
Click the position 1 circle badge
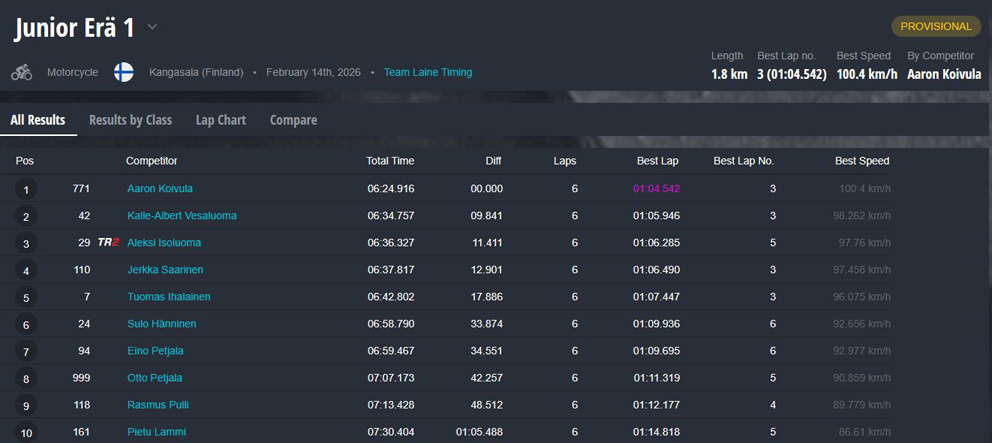click(x=26, y=189)
